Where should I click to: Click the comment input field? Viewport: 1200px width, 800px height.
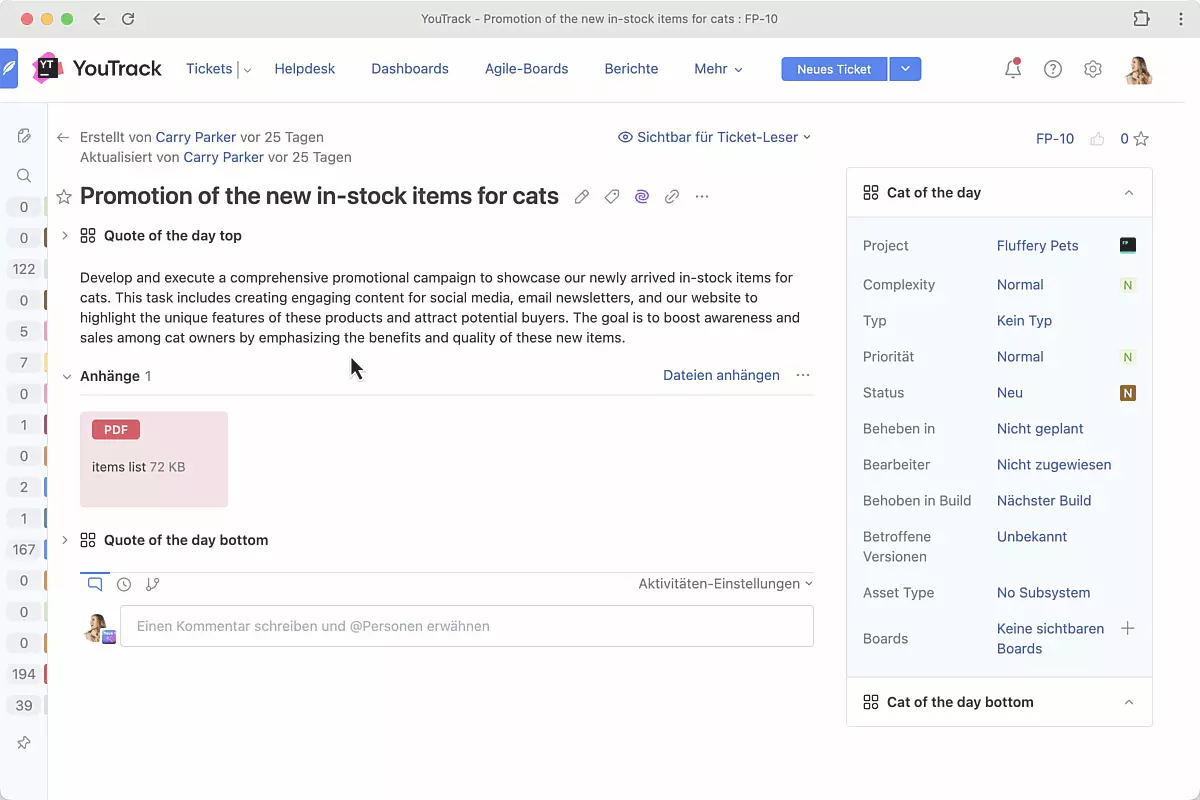pyautogui.click(x=467, y=626)
